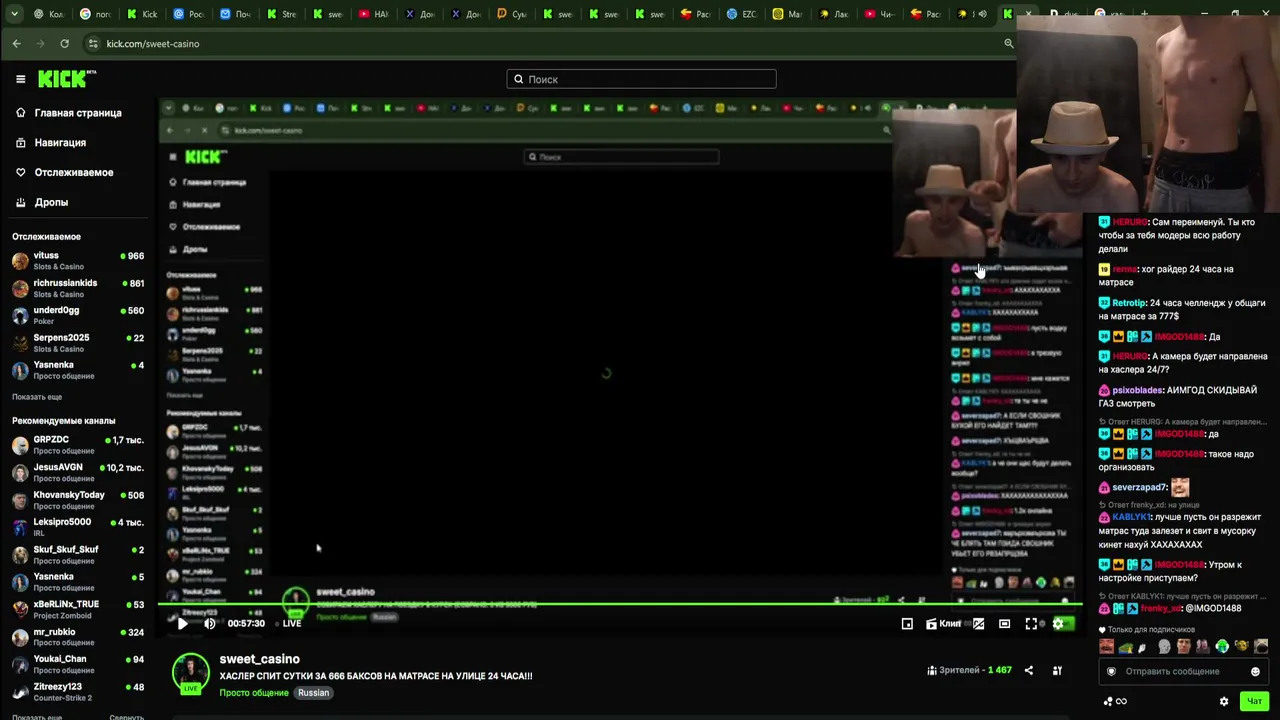Viewport: 1280px width, 720px height.
Task: Select the Skuf_Skuf_Skuf avatar
Action: (x=20, y=555)
